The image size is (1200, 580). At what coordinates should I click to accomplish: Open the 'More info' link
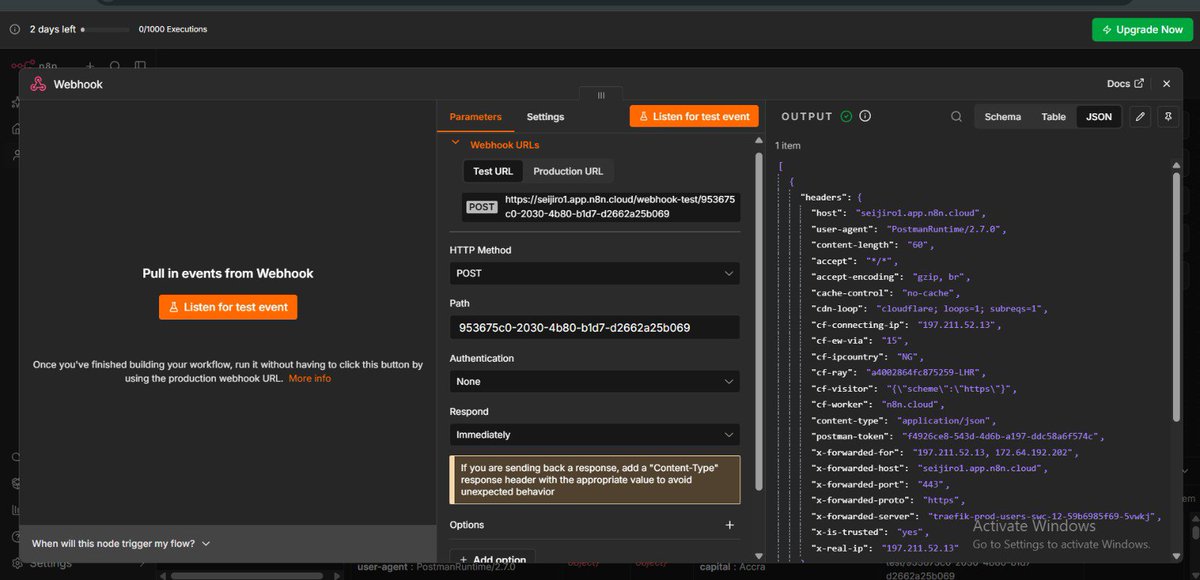click(x=310, y=379)
